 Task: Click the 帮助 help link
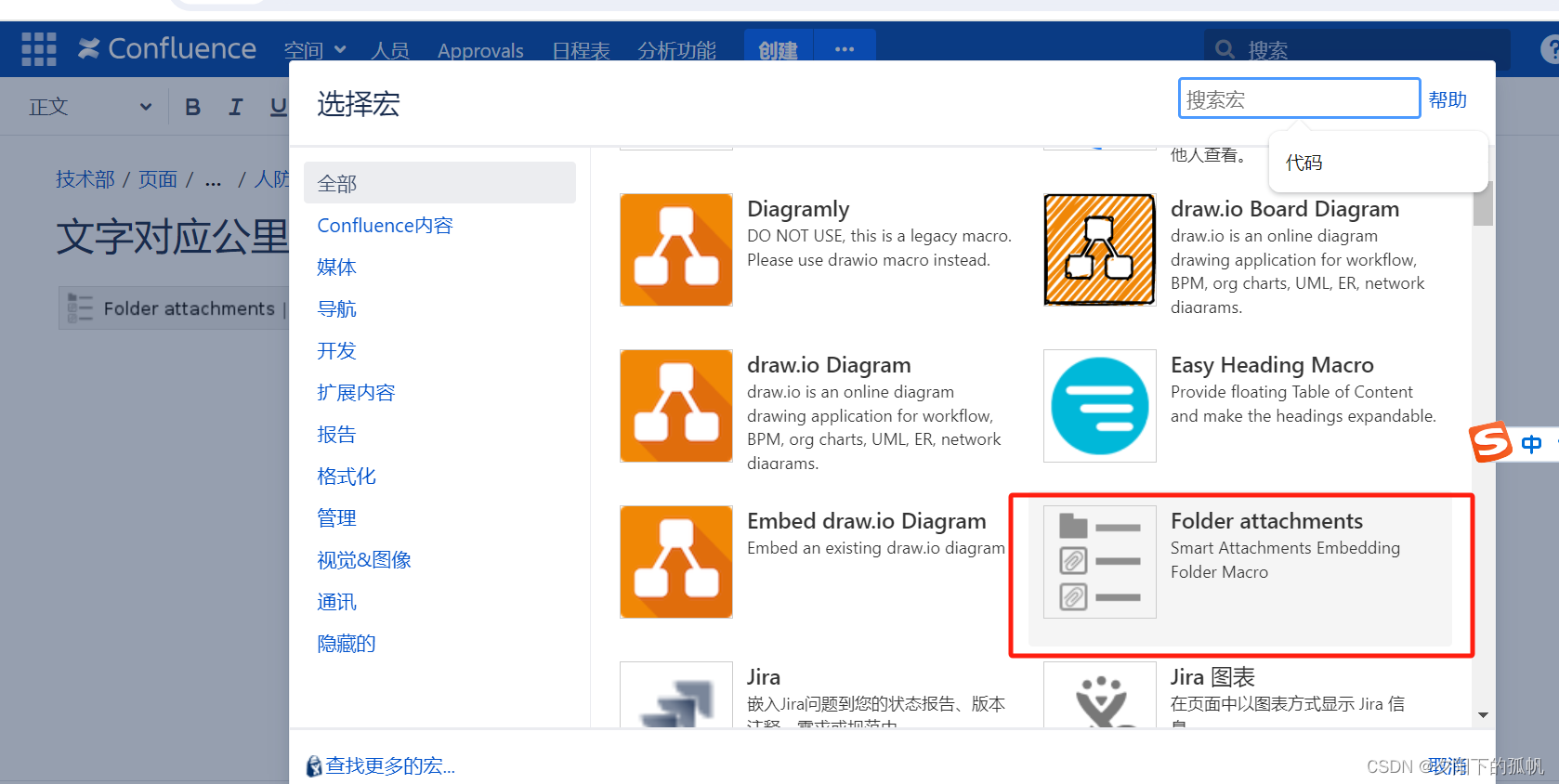(1448, 99)
